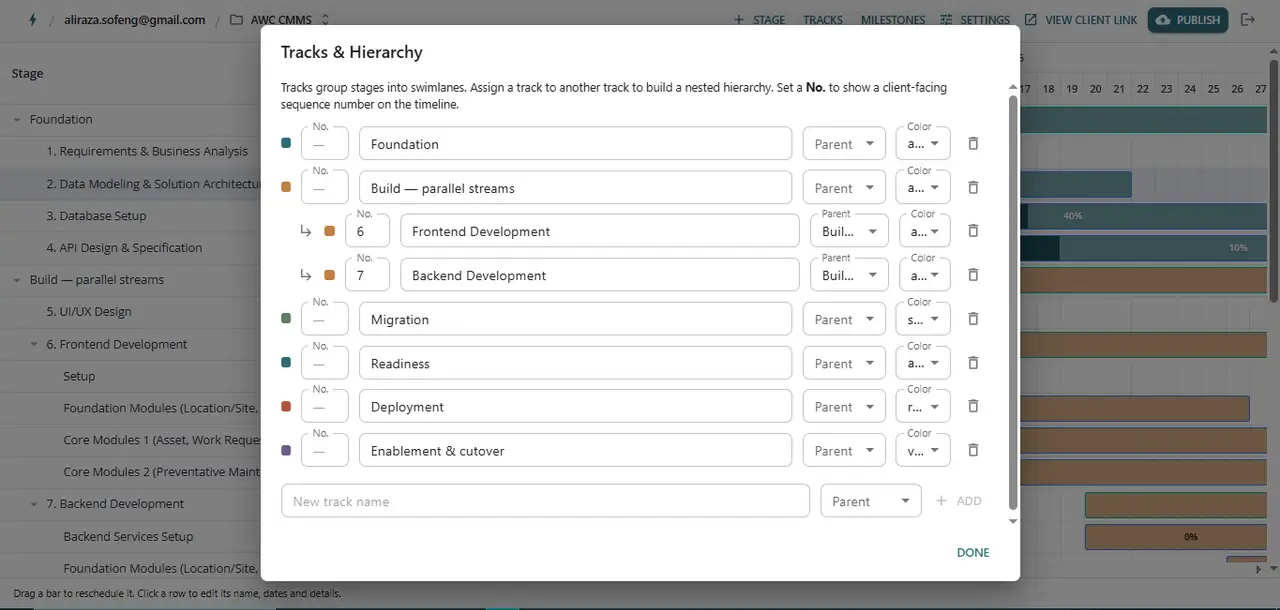The width and height of the screenshot is (1280, 610).
Task: Collapse the 7. Backend Development stage group
Action: (34, 504)
